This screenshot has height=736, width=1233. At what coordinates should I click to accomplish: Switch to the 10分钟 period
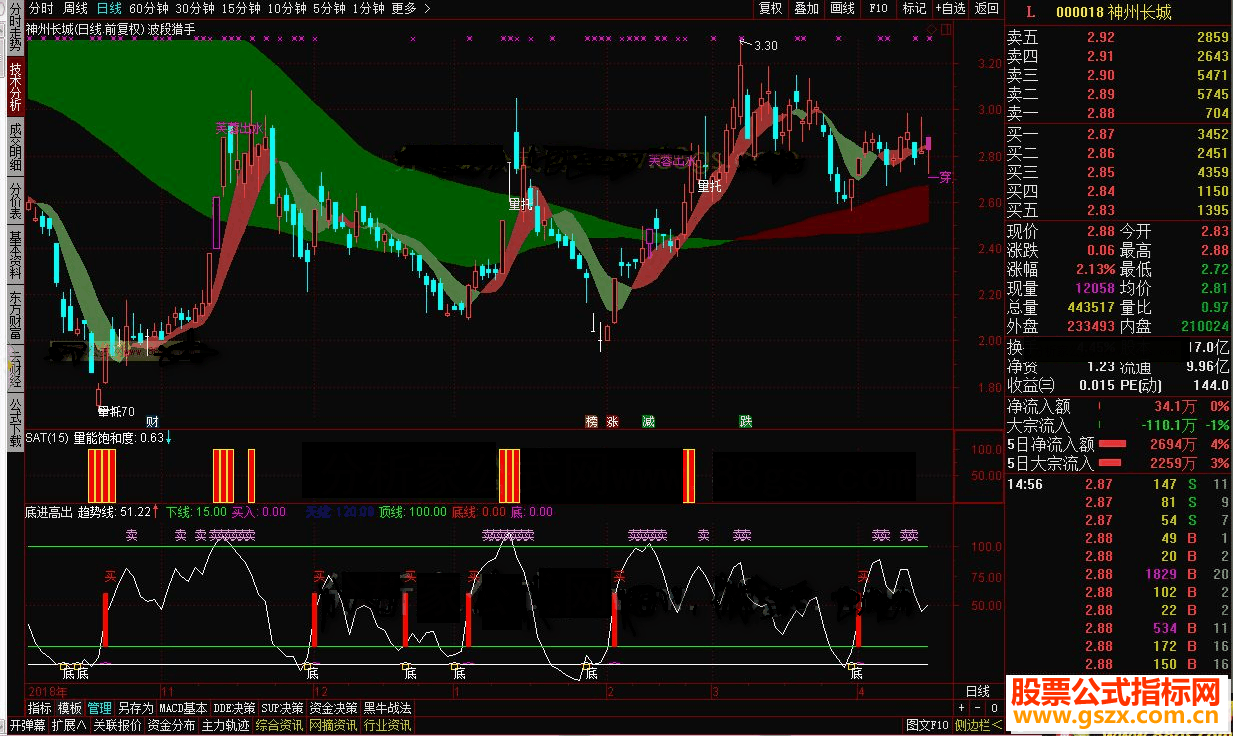point(286,8)
